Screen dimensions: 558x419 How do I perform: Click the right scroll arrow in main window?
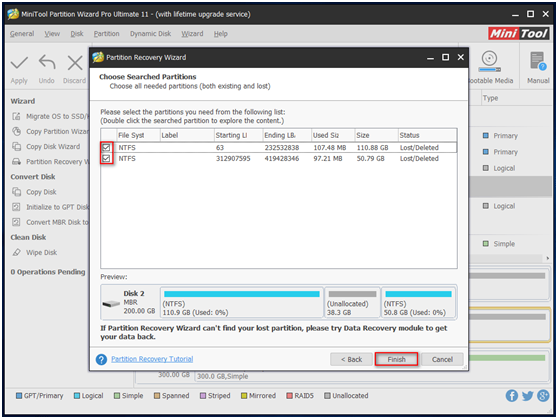(x=548, y=258)
